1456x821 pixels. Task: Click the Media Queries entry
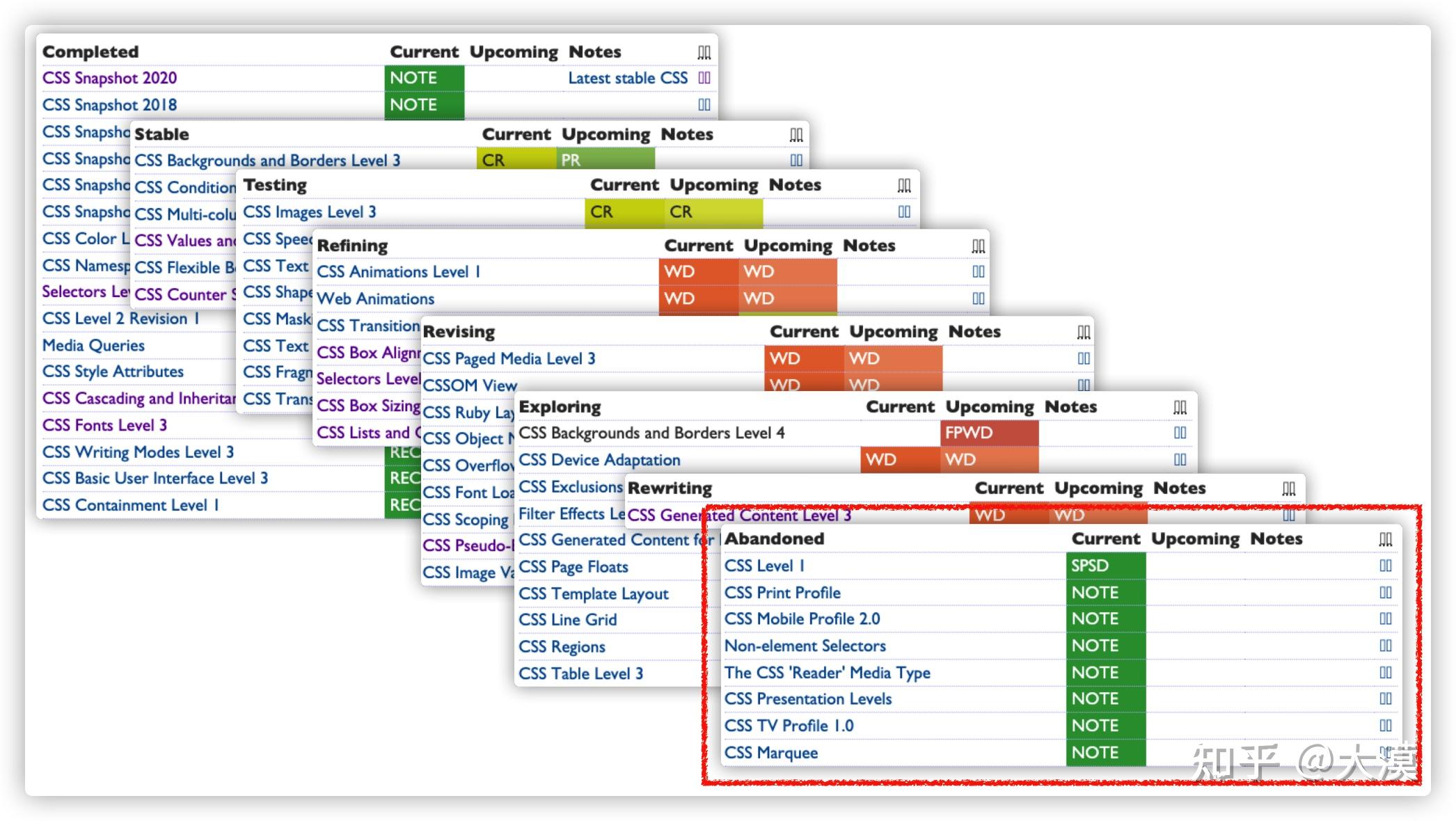click(x=93, y=345)
